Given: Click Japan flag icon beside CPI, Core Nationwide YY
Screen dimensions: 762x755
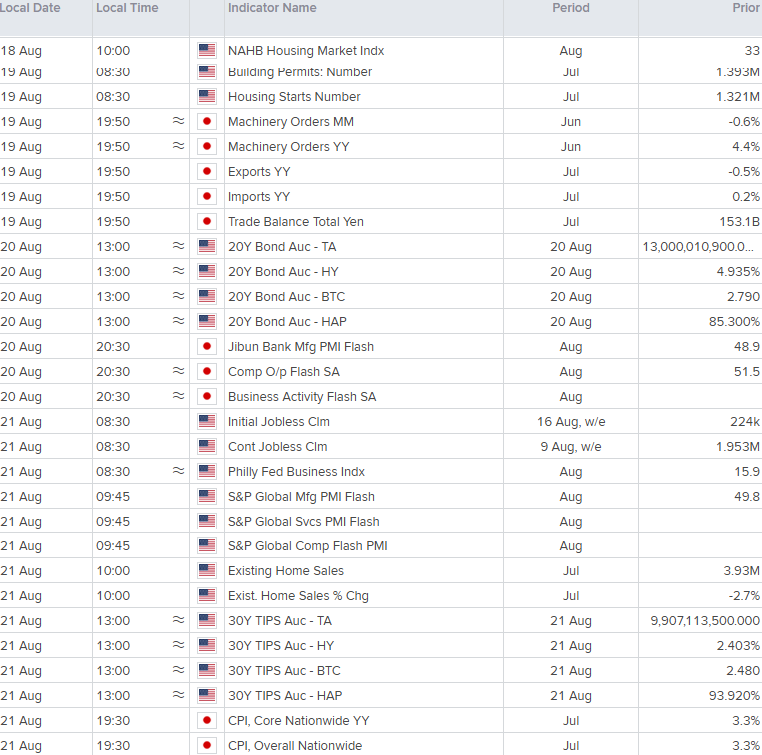Looking at the screenshot, I should pos(207,721).
